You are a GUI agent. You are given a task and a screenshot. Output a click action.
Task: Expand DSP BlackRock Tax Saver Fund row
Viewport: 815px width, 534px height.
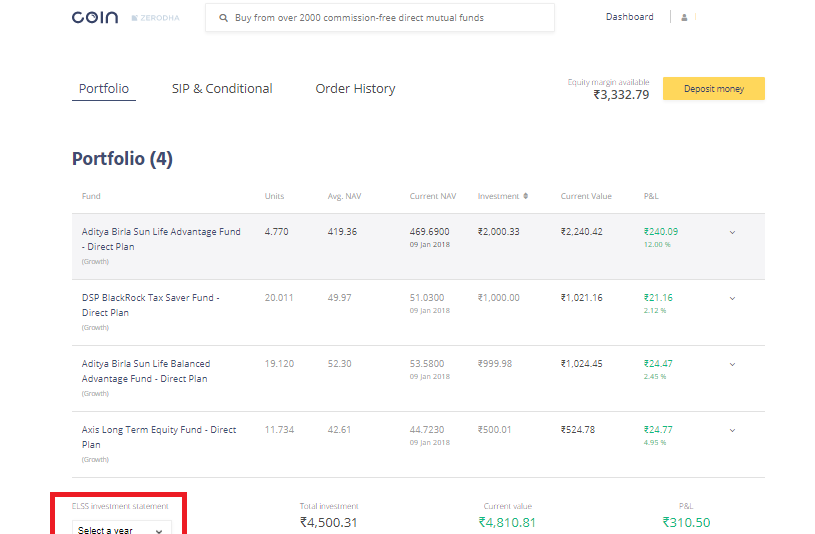(x=732, y=298)
